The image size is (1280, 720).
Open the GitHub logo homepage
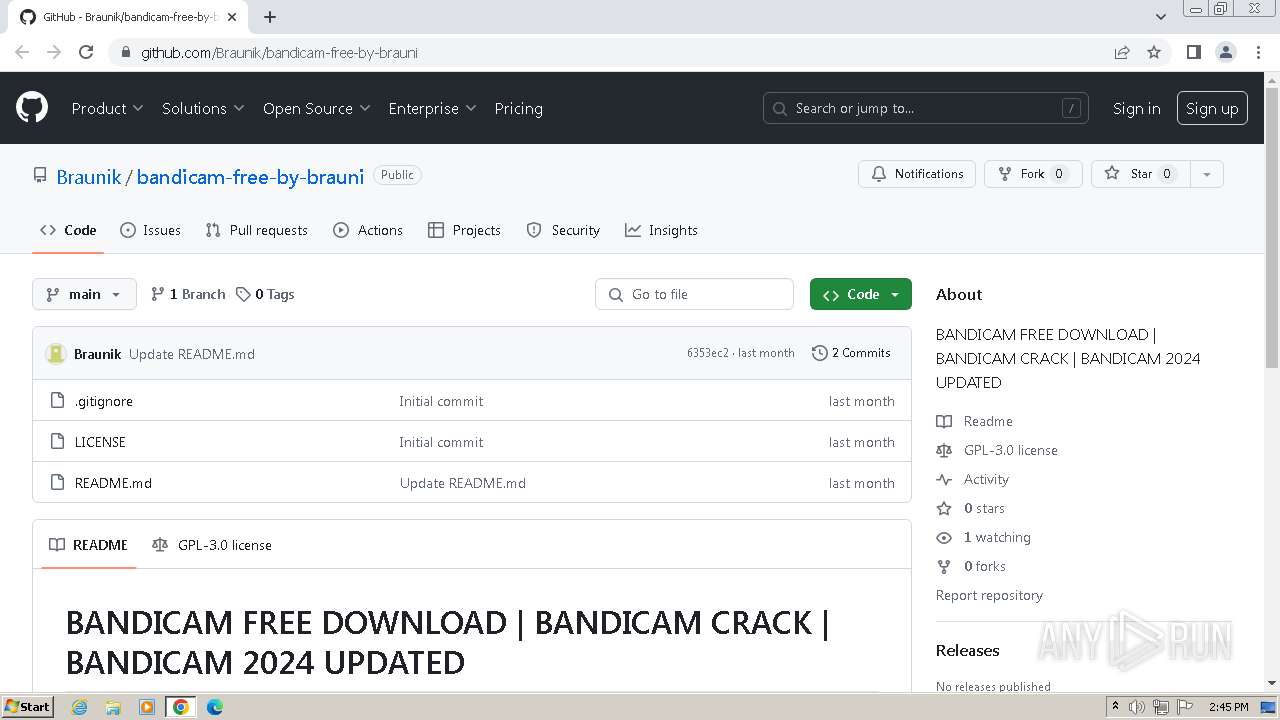(x=32, y=108)
